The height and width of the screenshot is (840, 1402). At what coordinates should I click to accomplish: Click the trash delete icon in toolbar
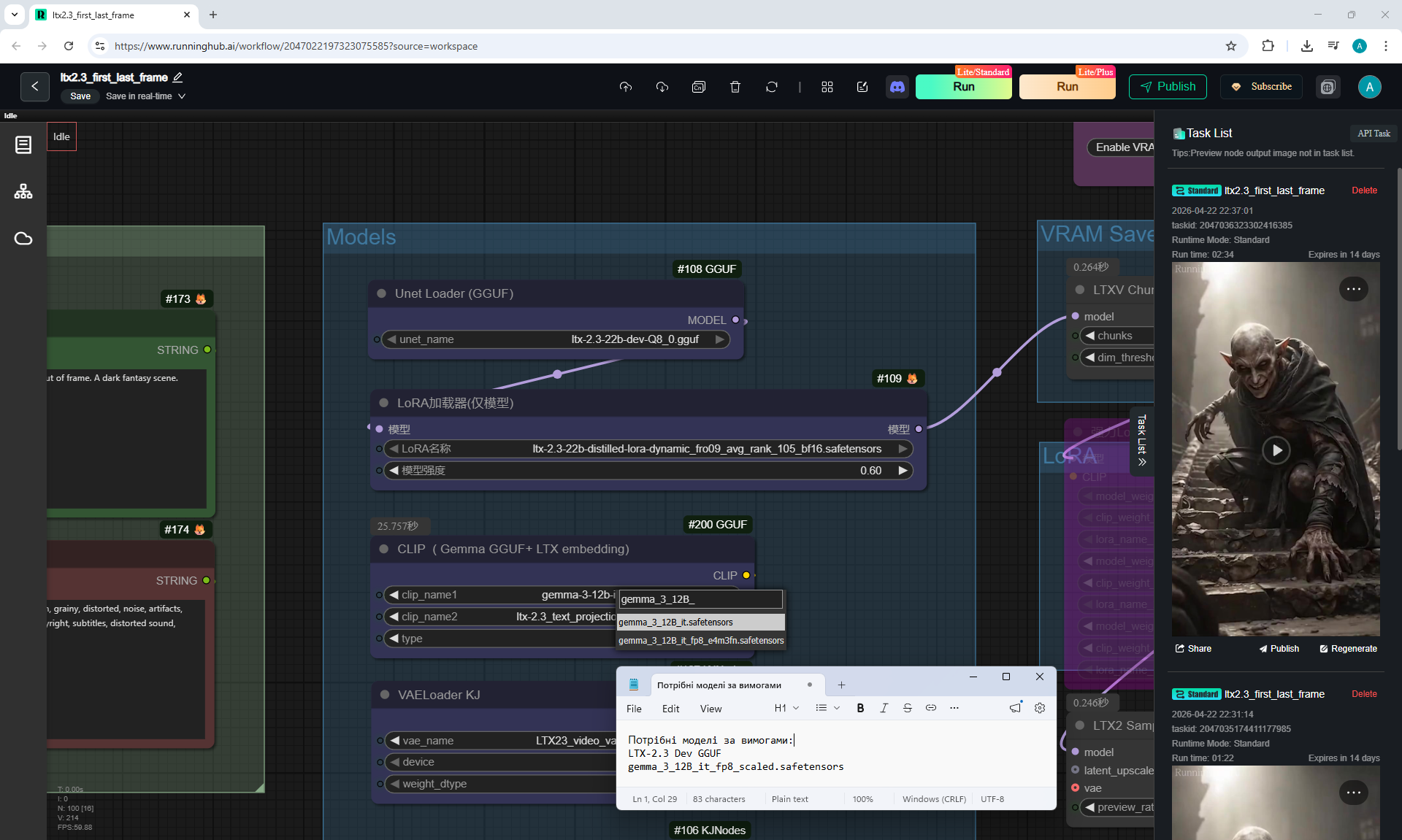click(735, 87)
